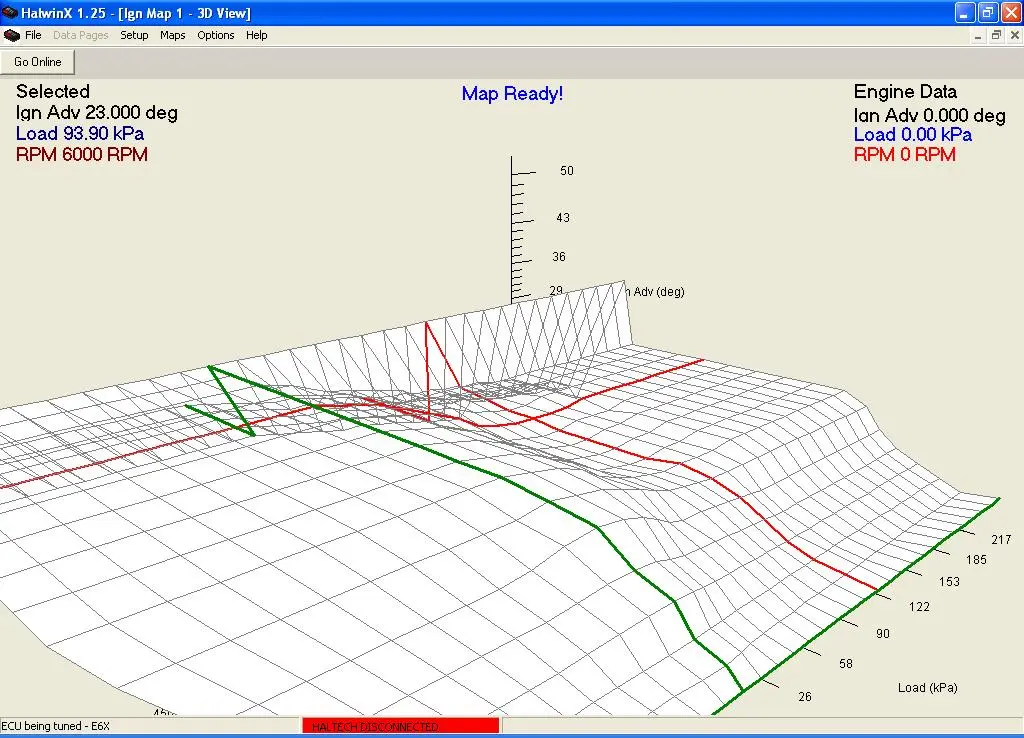Click the disabled Data Pages menu item
The height and width of the screenshot is (738, 1024).
[80, 35]
